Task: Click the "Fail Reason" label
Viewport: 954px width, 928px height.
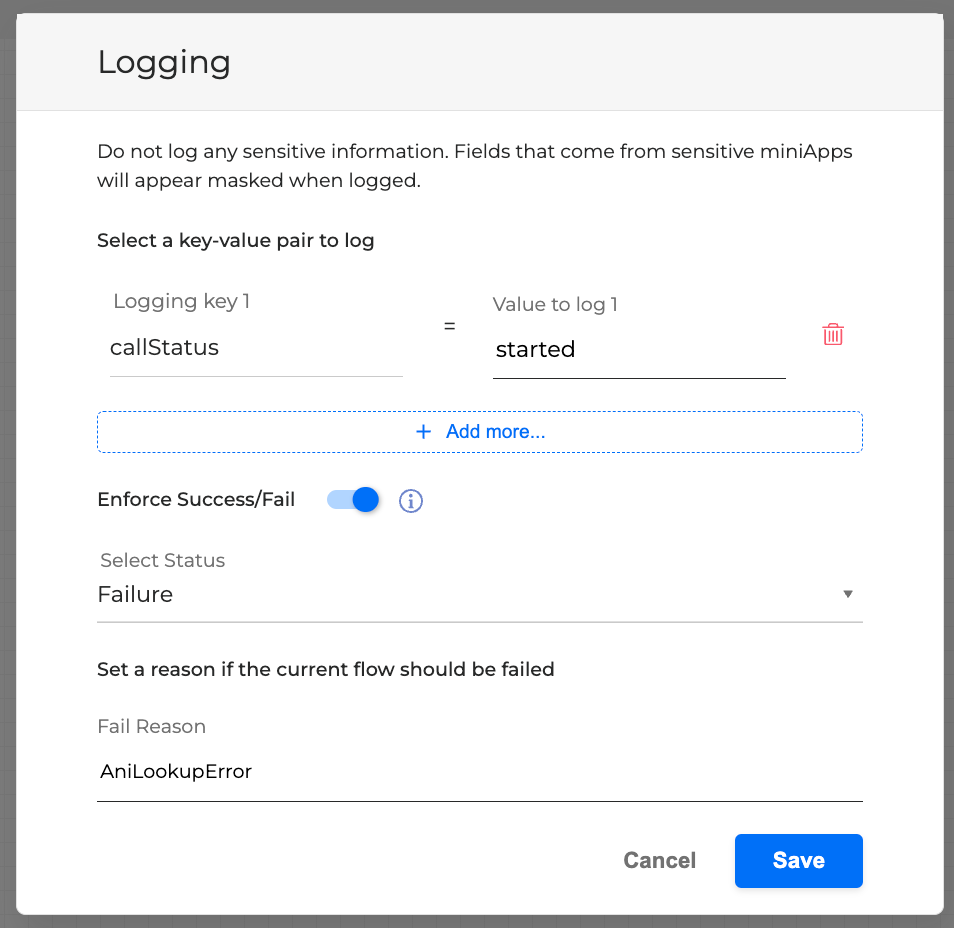Action: (x=152, y=726)
